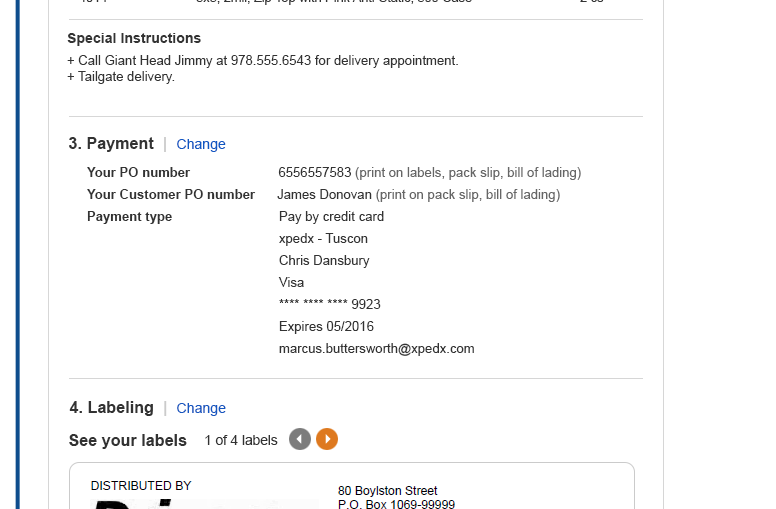Image resolution: width=776 pixels, height=509 pixels.
Task: Click the 80 Boylston Street address
Action: coord(388,491)
